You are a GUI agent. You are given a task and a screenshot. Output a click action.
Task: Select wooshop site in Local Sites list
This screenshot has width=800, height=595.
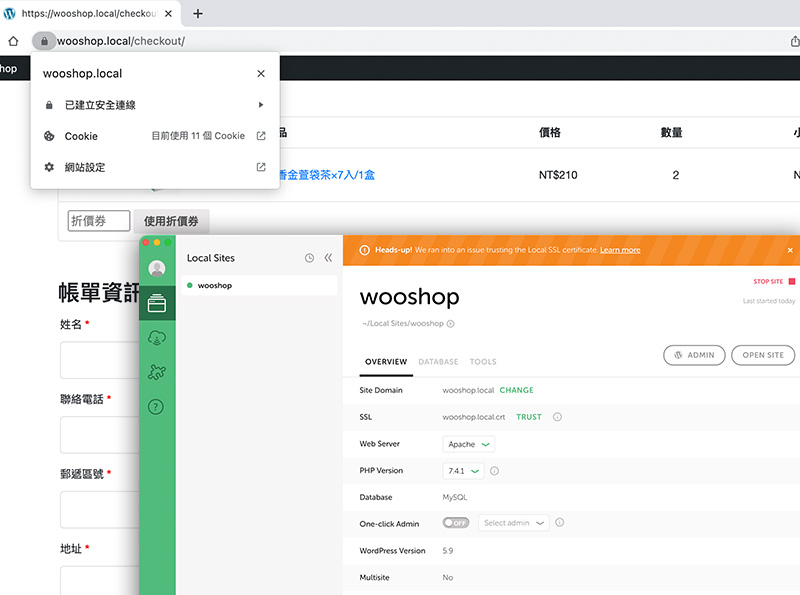(259, 285)
